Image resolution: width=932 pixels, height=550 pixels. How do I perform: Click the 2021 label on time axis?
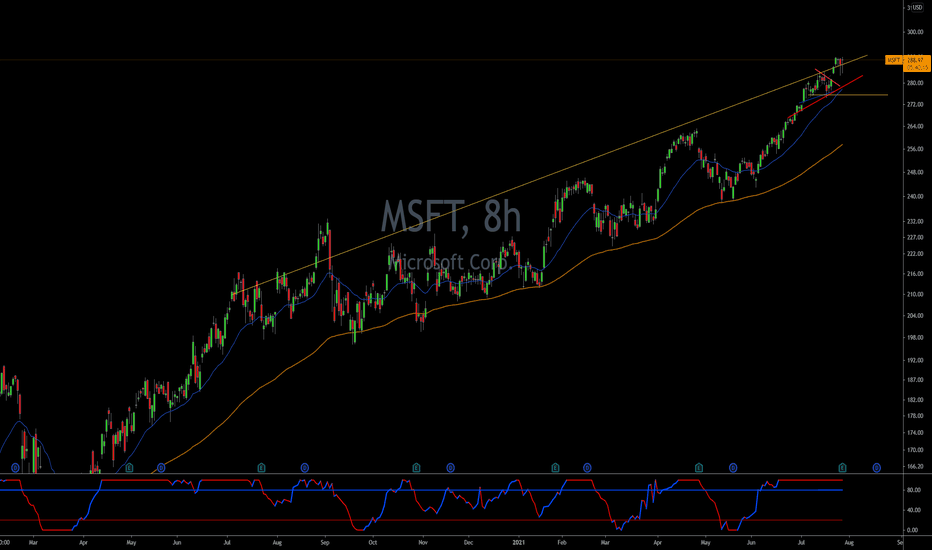tap(519, 542)
